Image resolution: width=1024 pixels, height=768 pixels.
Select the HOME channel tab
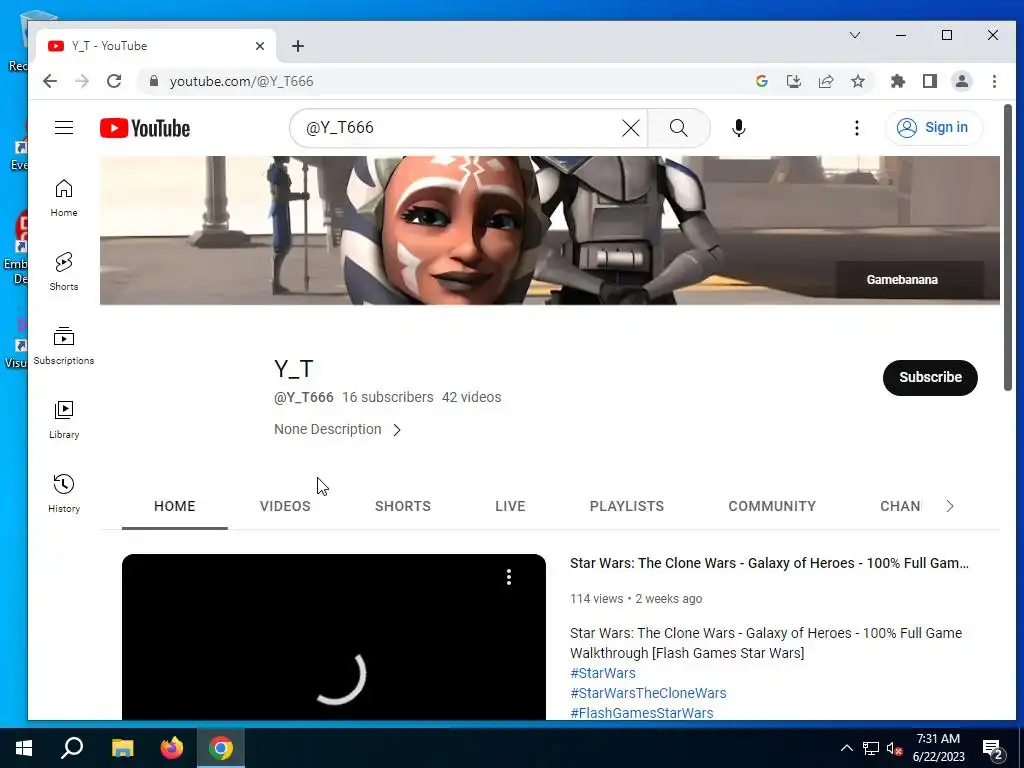174,506
